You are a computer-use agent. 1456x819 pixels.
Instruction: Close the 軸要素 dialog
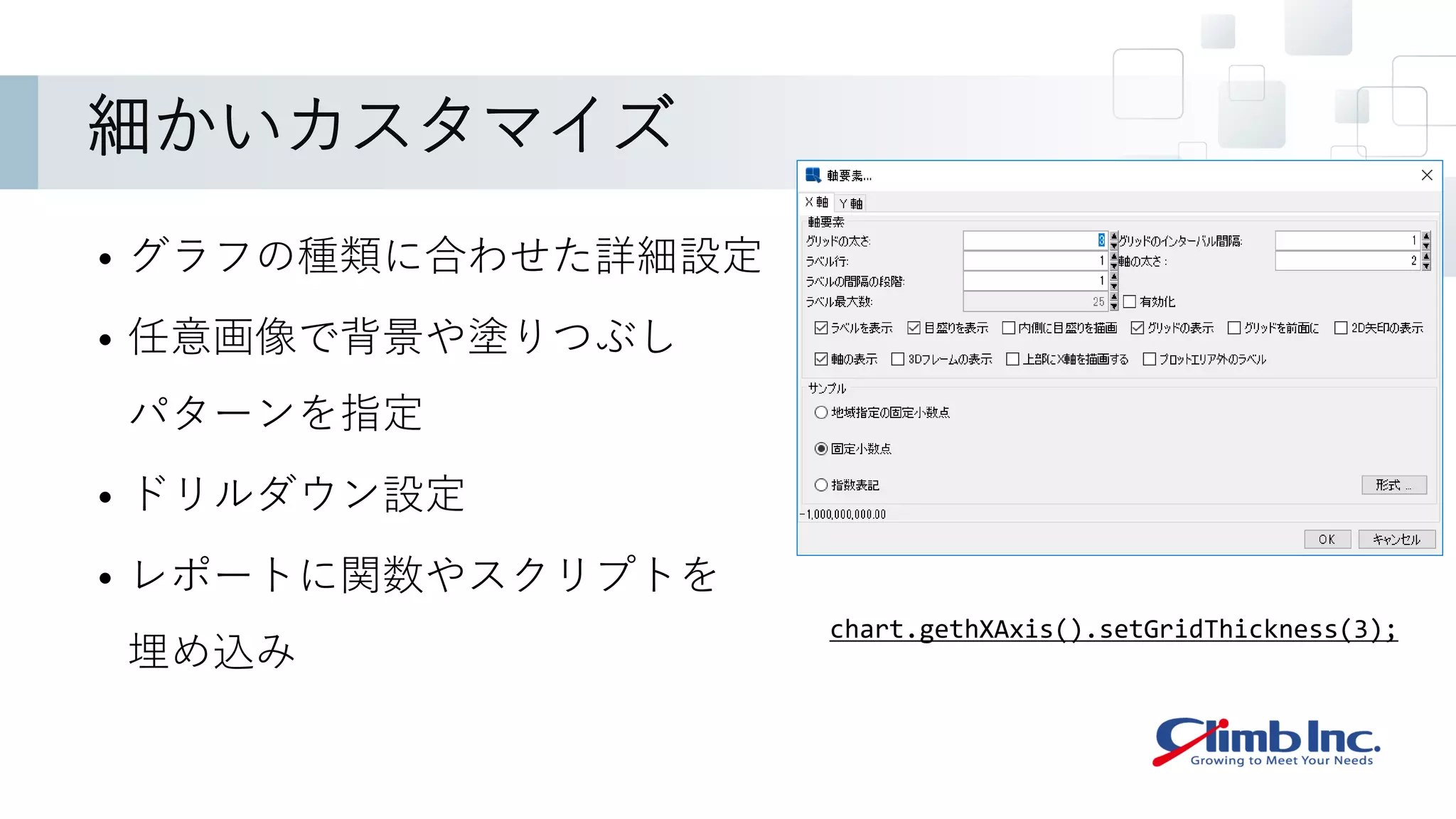1426,175
